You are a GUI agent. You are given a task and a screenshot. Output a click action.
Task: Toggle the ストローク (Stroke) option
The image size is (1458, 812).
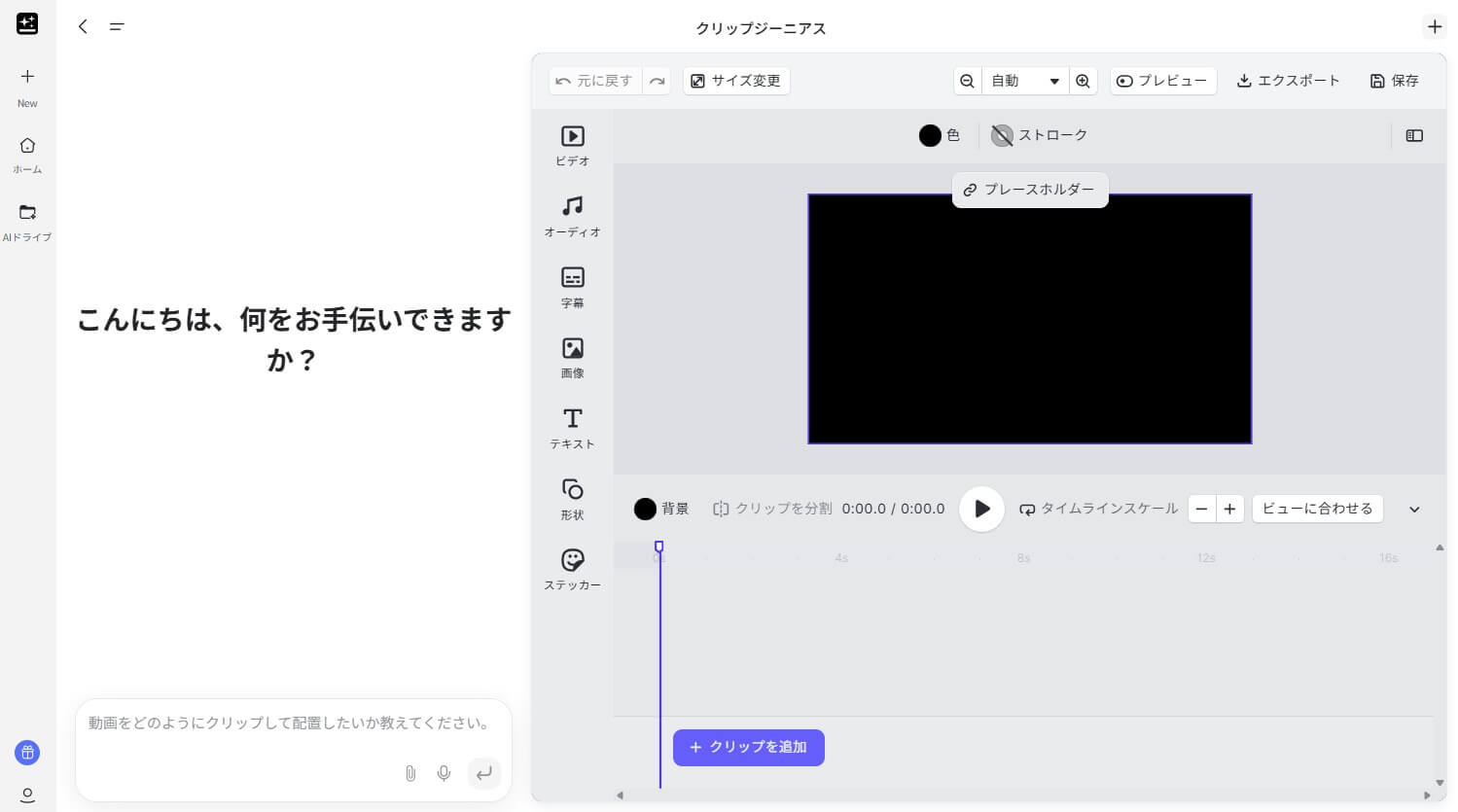pyautogui.click(x=1039, y=135)
